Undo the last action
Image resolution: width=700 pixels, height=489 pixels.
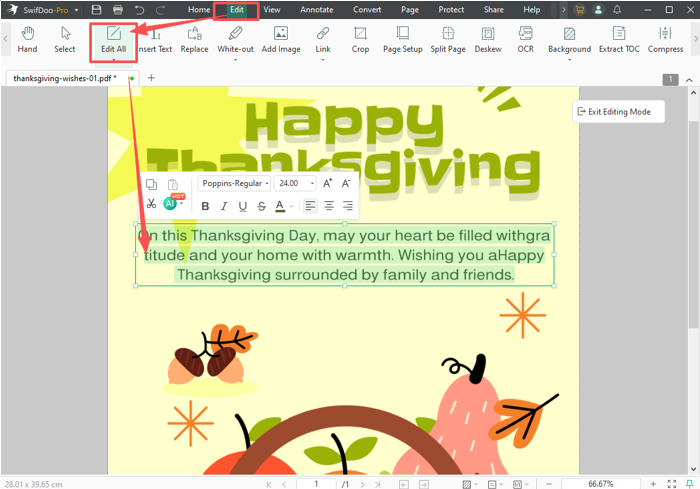[x=139, y=9]
